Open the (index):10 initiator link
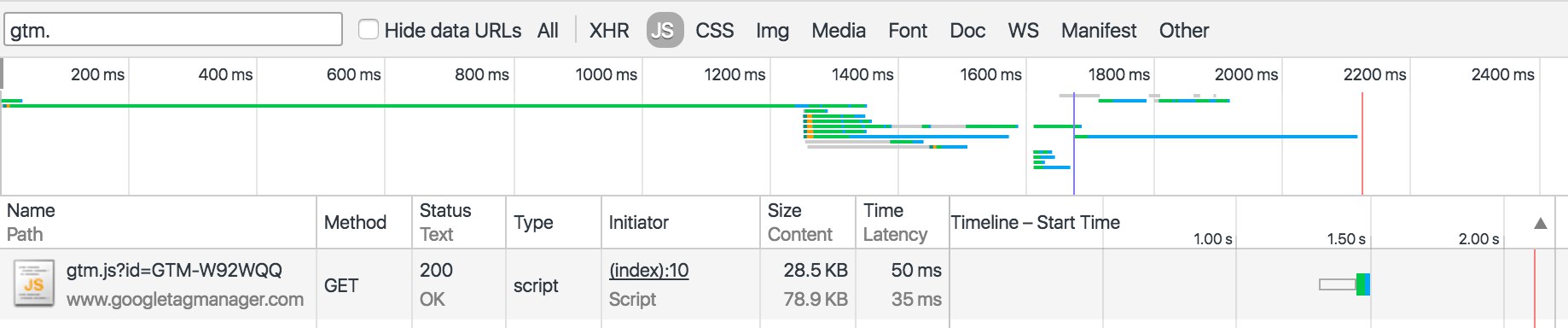 pyautogui.click(x=648, y=270)
